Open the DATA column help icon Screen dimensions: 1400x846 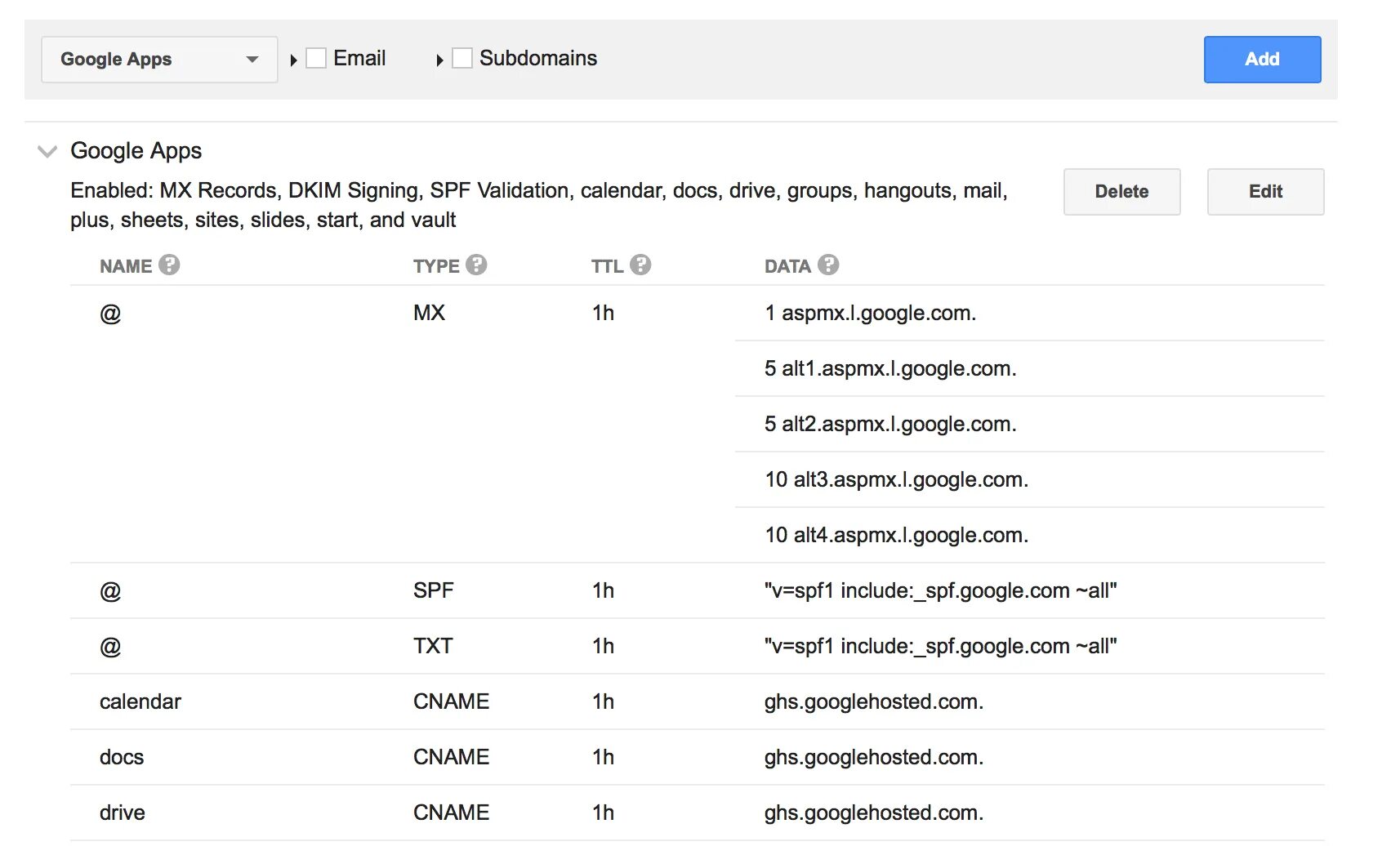[828, 265]
